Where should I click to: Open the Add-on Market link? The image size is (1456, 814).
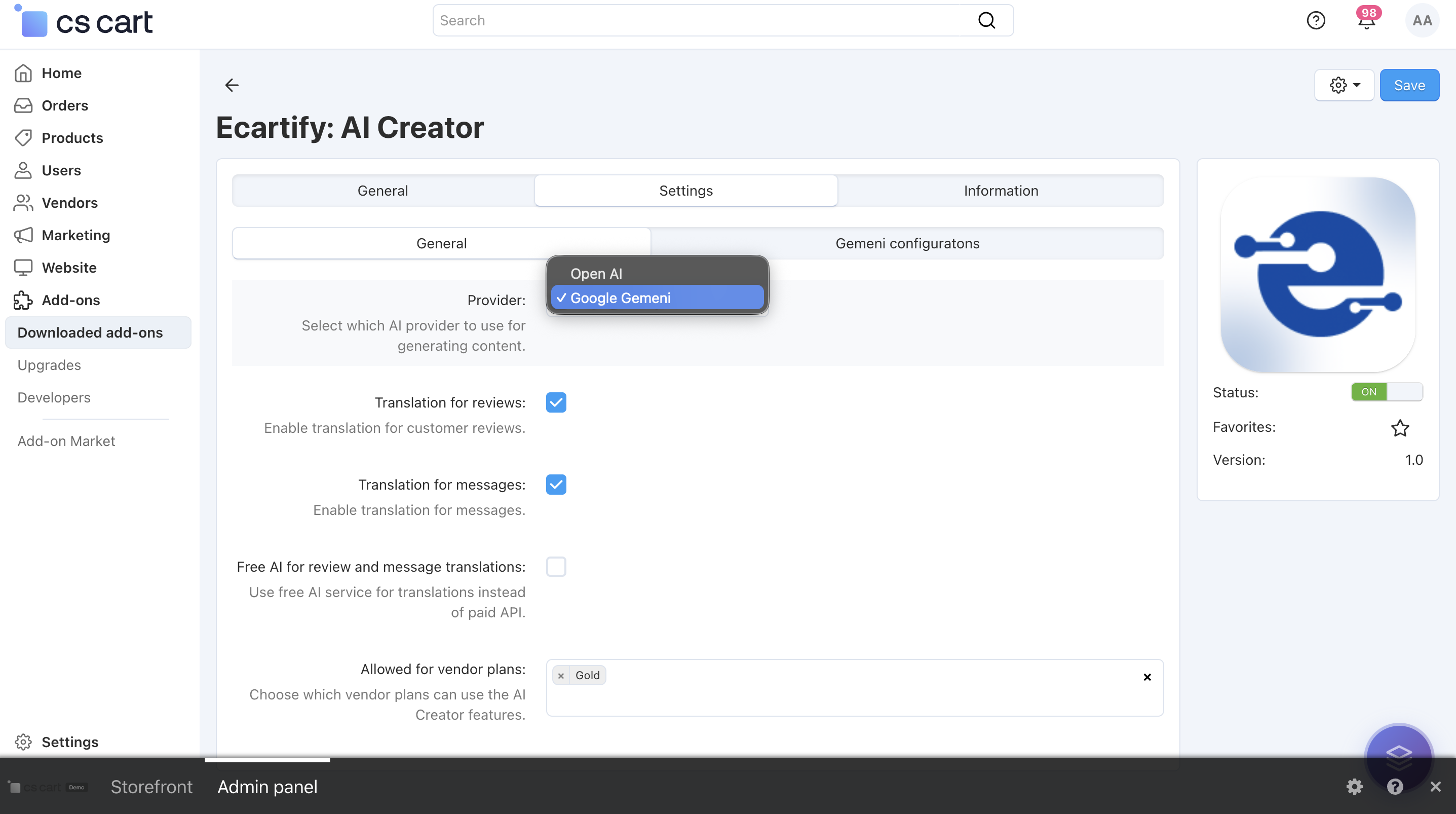click(65, 440)
